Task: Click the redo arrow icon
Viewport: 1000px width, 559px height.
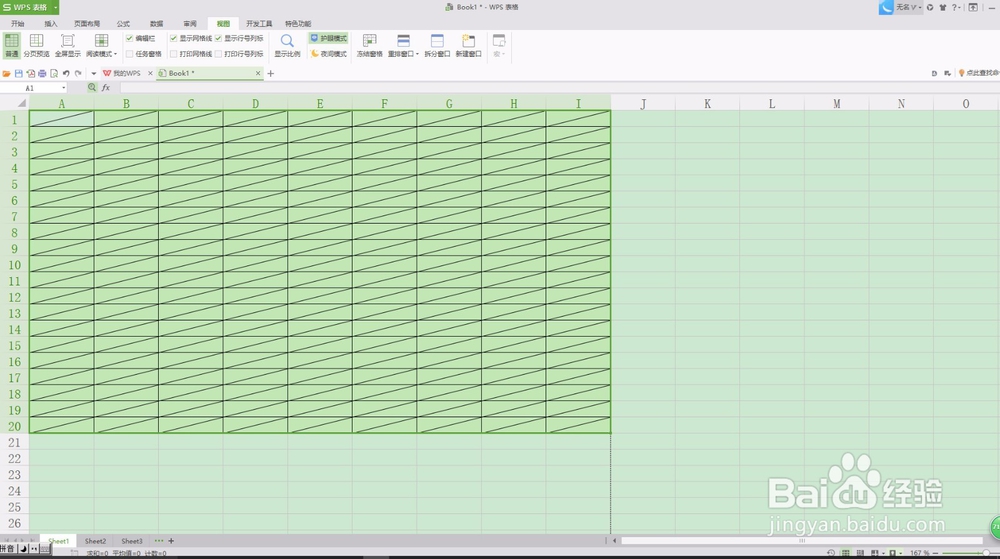Action: tap(78, 73)
